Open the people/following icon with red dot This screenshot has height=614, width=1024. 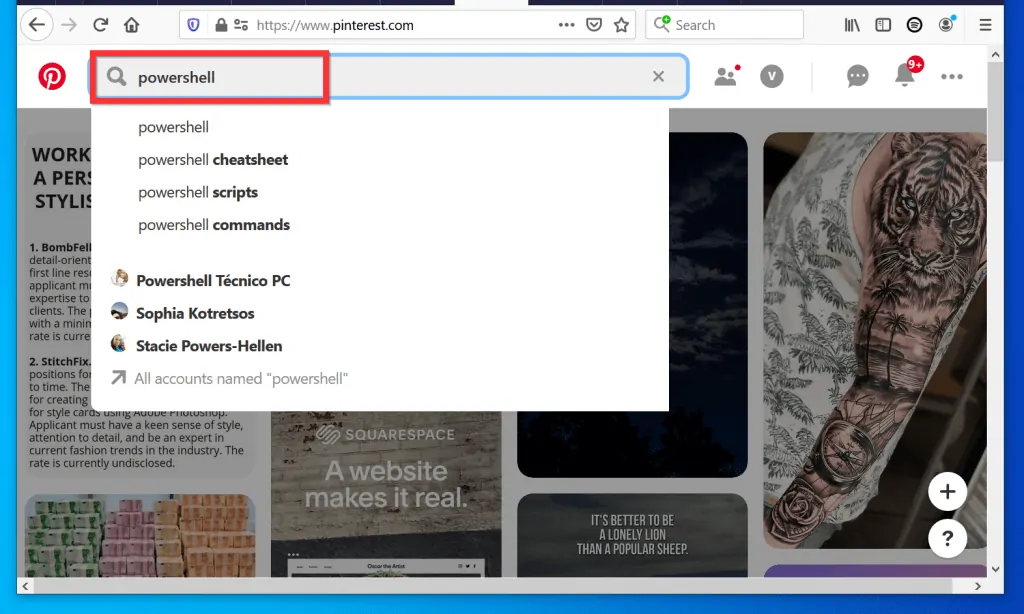tap(726, 75)
